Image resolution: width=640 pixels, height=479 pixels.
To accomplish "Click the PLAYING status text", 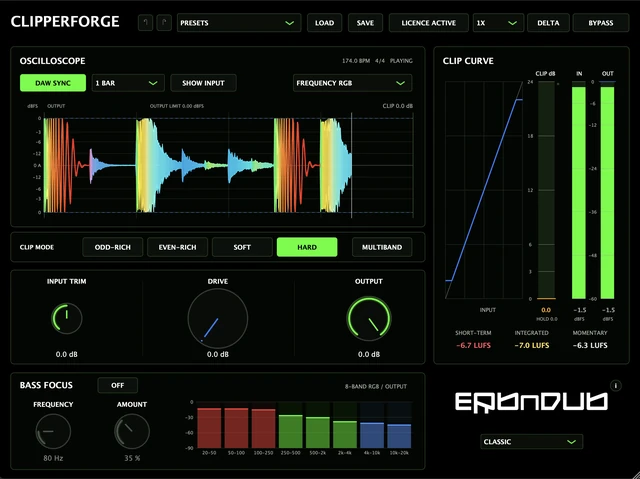I will pos(401,61).
